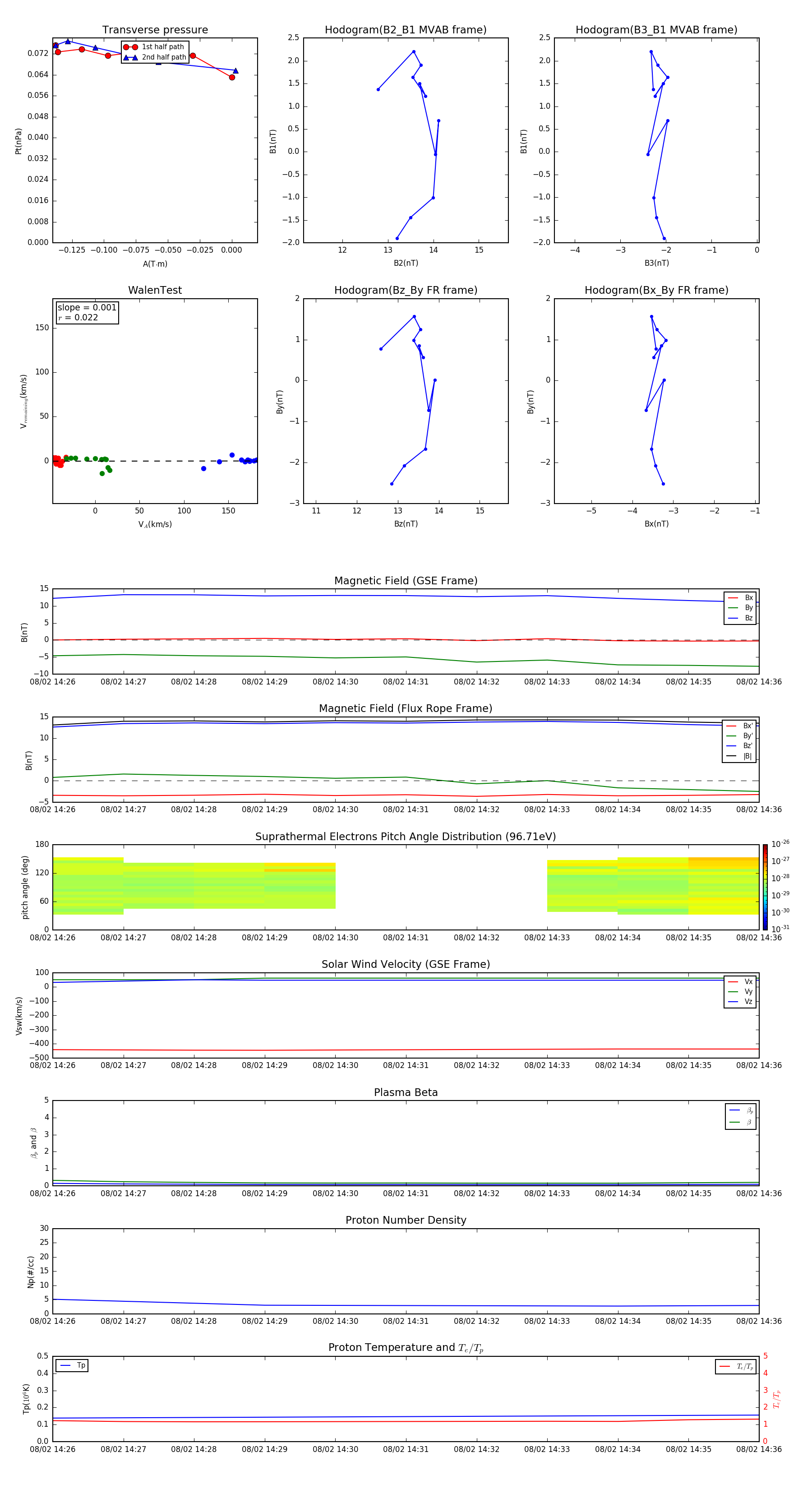
Task: Click the 'Te/Tp' legend in temperature panel
Action: tap(736, 1366)
